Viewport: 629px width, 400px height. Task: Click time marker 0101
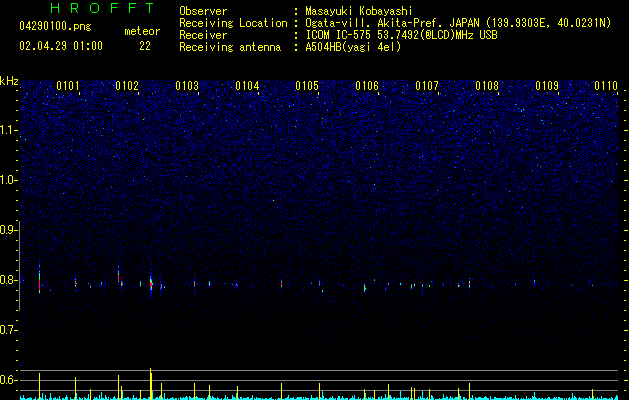[x=68, y=86]
